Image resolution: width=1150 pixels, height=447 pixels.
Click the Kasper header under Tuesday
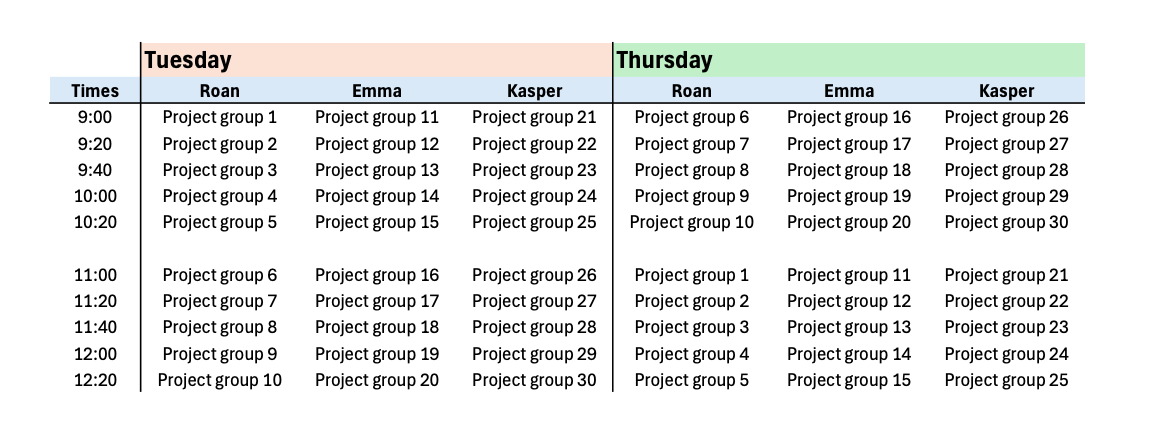534,91
